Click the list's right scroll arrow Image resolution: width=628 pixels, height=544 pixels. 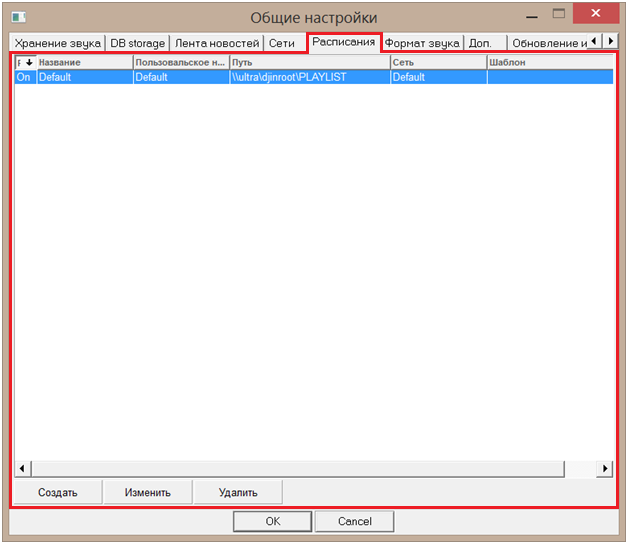(605, 468)
